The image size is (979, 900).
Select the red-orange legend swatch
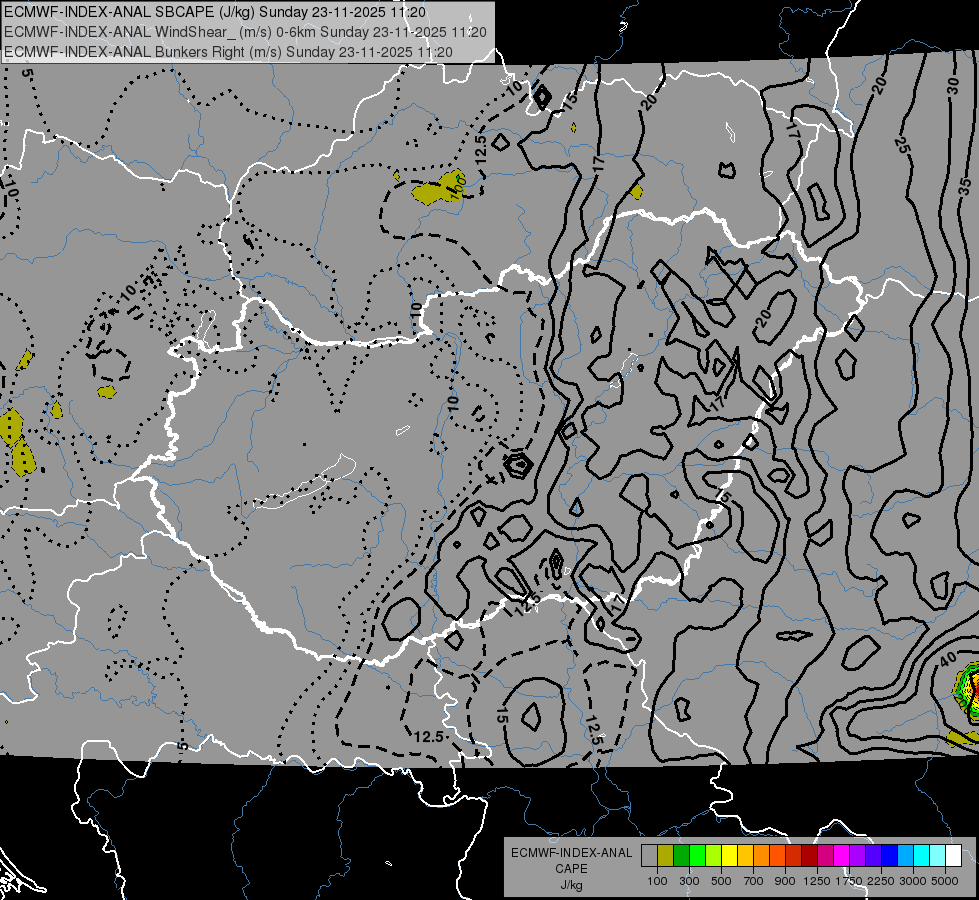click(777, 856)
